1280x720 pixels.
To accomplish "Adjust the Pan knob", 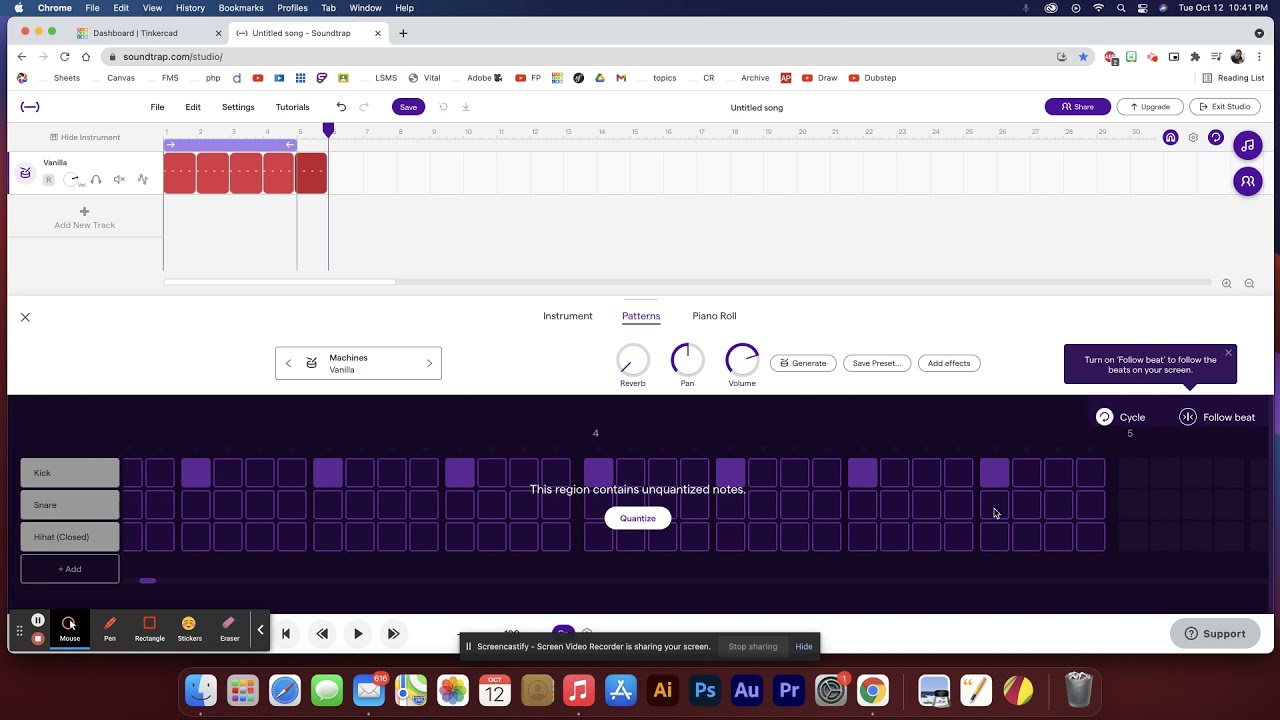I will pyautogui.click(x=687, y=360).
